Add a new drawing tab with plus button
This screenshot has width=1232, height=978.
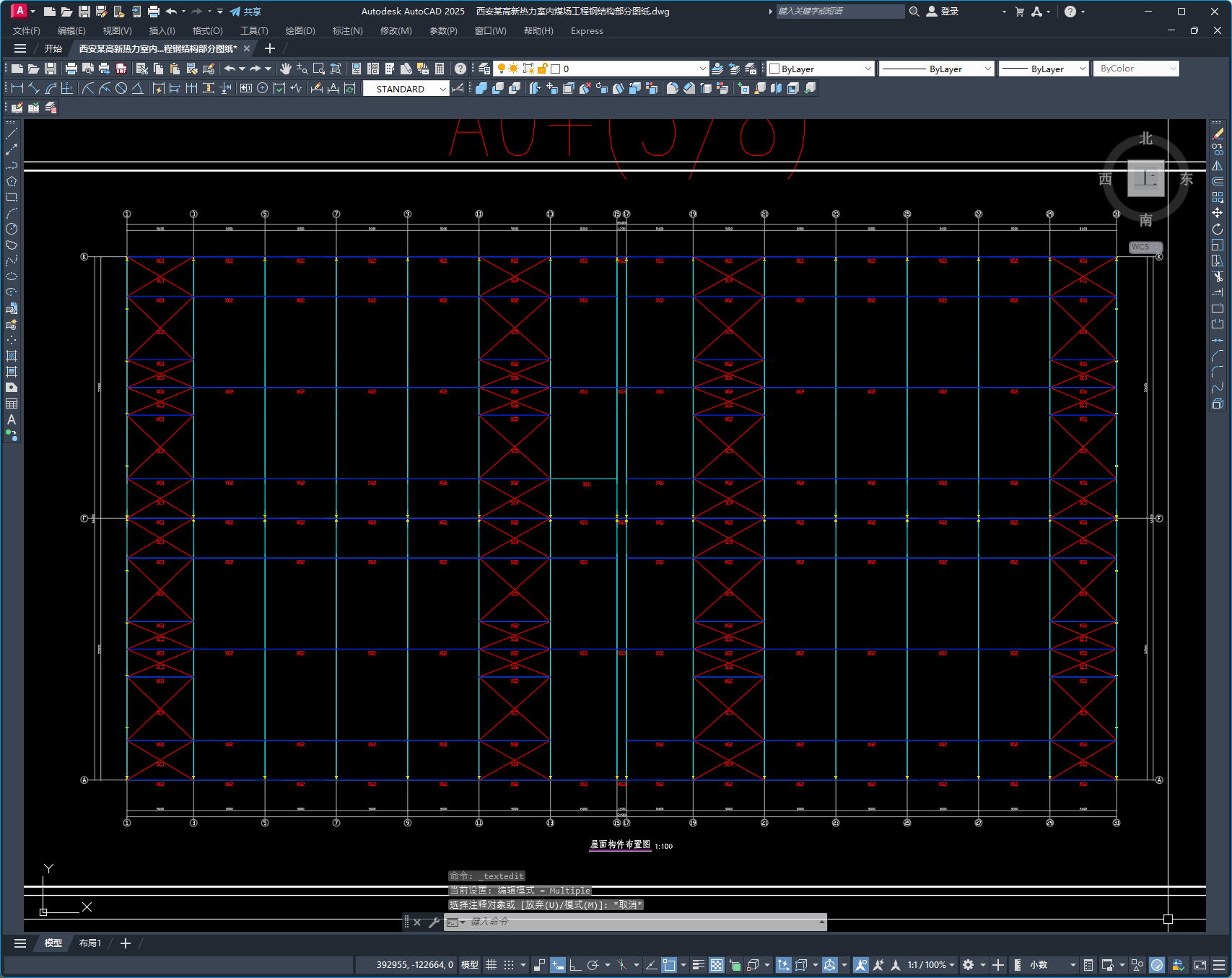270,48
